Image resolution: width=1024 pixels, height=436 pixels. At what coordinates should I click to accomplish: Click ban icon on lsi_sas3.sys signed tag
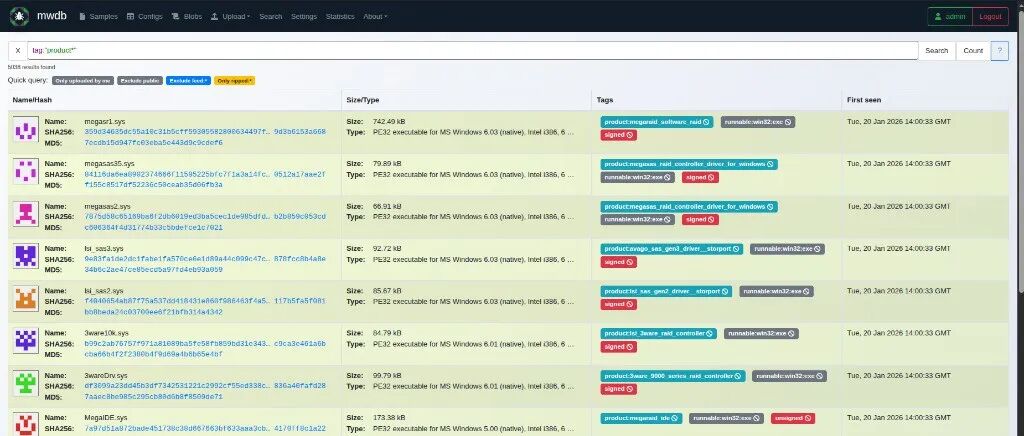click(630, 262)
